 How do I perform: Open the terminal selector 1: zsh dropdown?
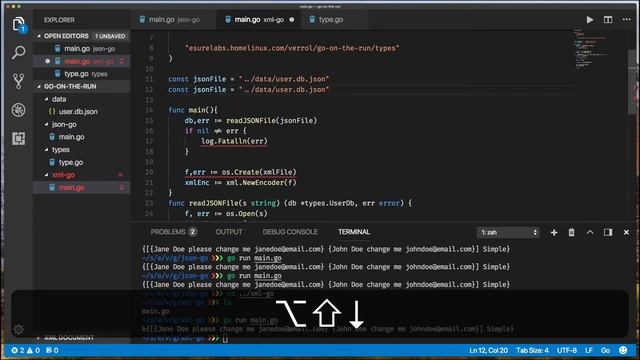508,232
